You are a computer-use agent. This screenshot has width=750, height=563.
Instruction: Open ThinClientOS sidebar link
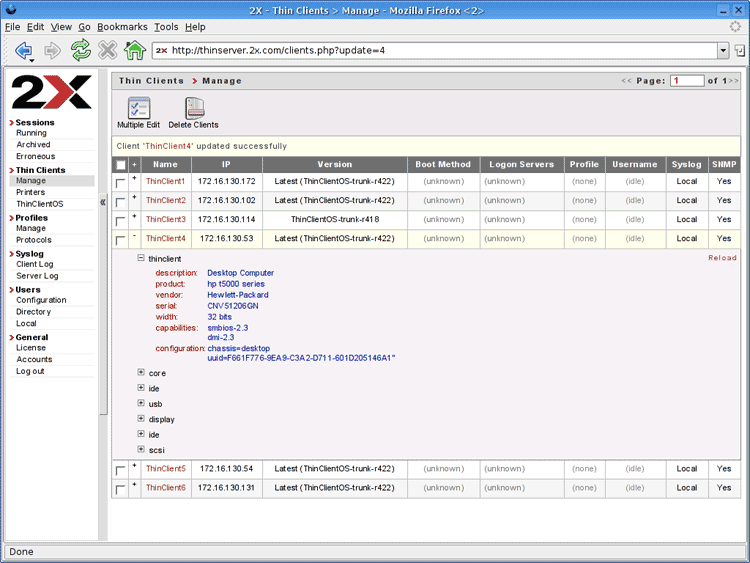40,204
